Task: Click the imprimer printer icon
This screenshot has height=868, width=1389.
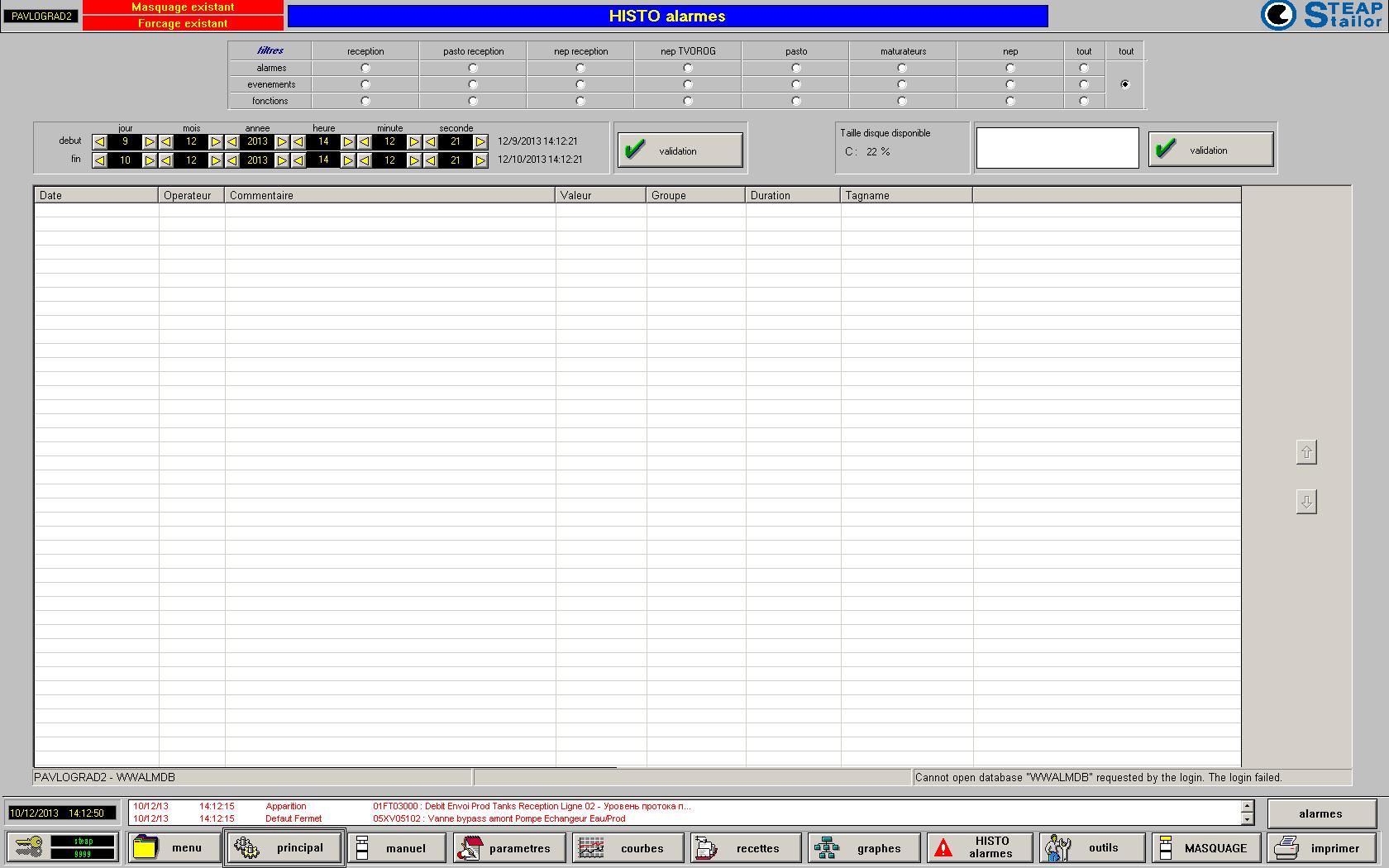Action: 1287,847
